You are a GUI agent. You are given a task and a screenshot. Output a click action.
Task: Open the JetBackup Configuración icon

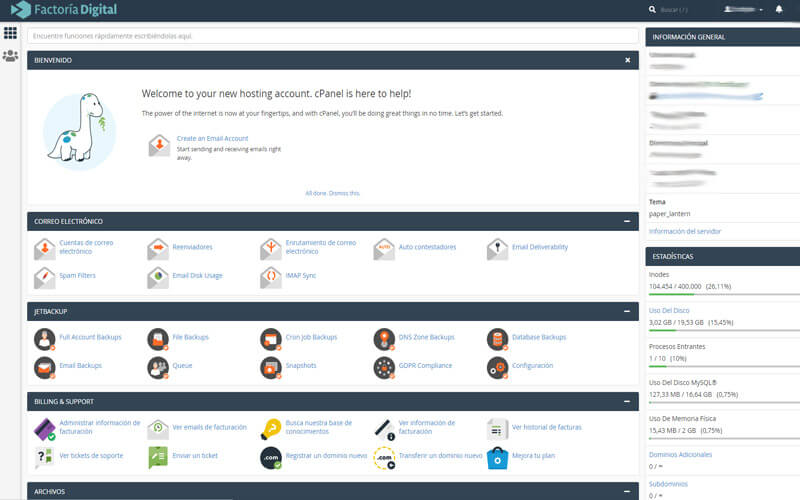[497, 367]
